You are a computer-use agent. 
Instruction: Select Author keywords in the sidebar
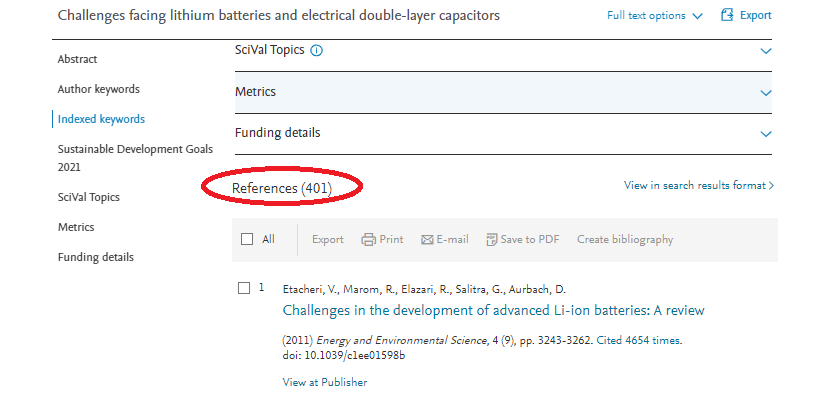point(99,89)
